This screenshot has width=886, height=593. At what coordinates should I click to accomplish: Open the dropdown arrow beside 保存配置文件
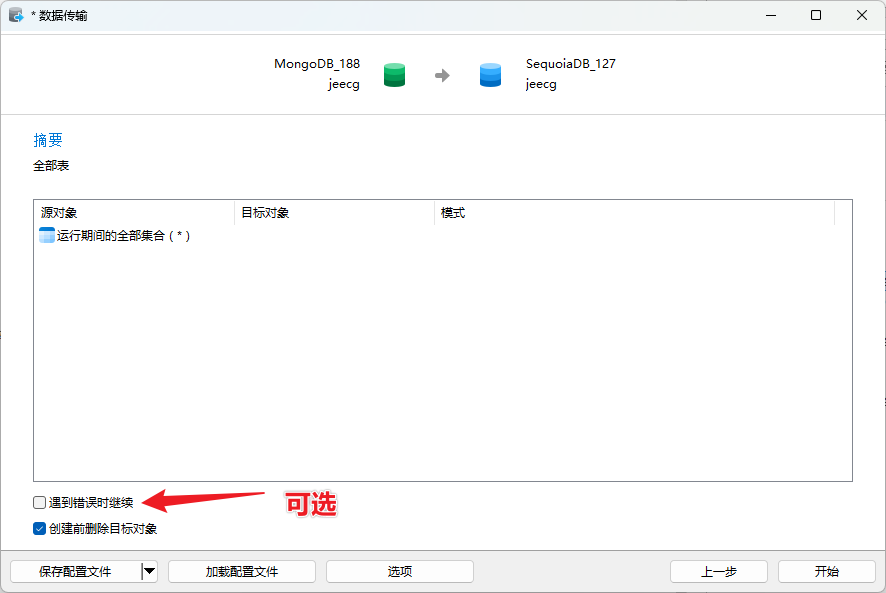click(x=149, y=571)
